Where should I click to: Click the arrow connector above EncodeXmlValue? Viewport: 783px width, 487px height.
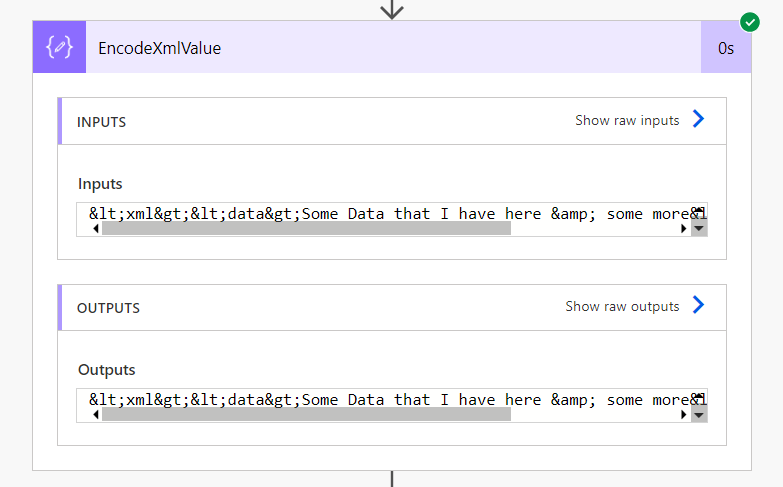[392, 9]
